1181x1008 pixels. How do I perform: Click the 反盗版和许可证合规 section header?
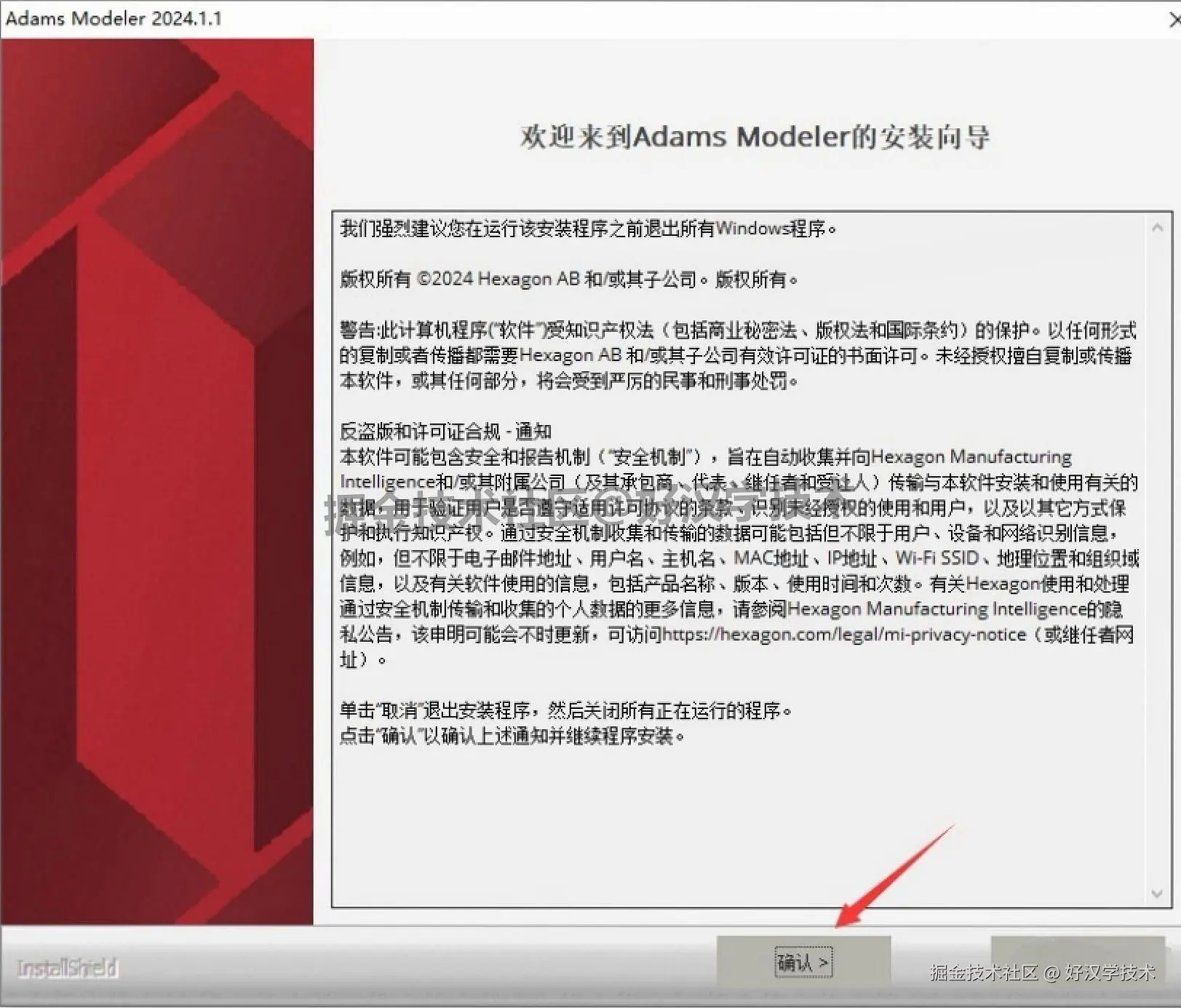pos(445,432)
